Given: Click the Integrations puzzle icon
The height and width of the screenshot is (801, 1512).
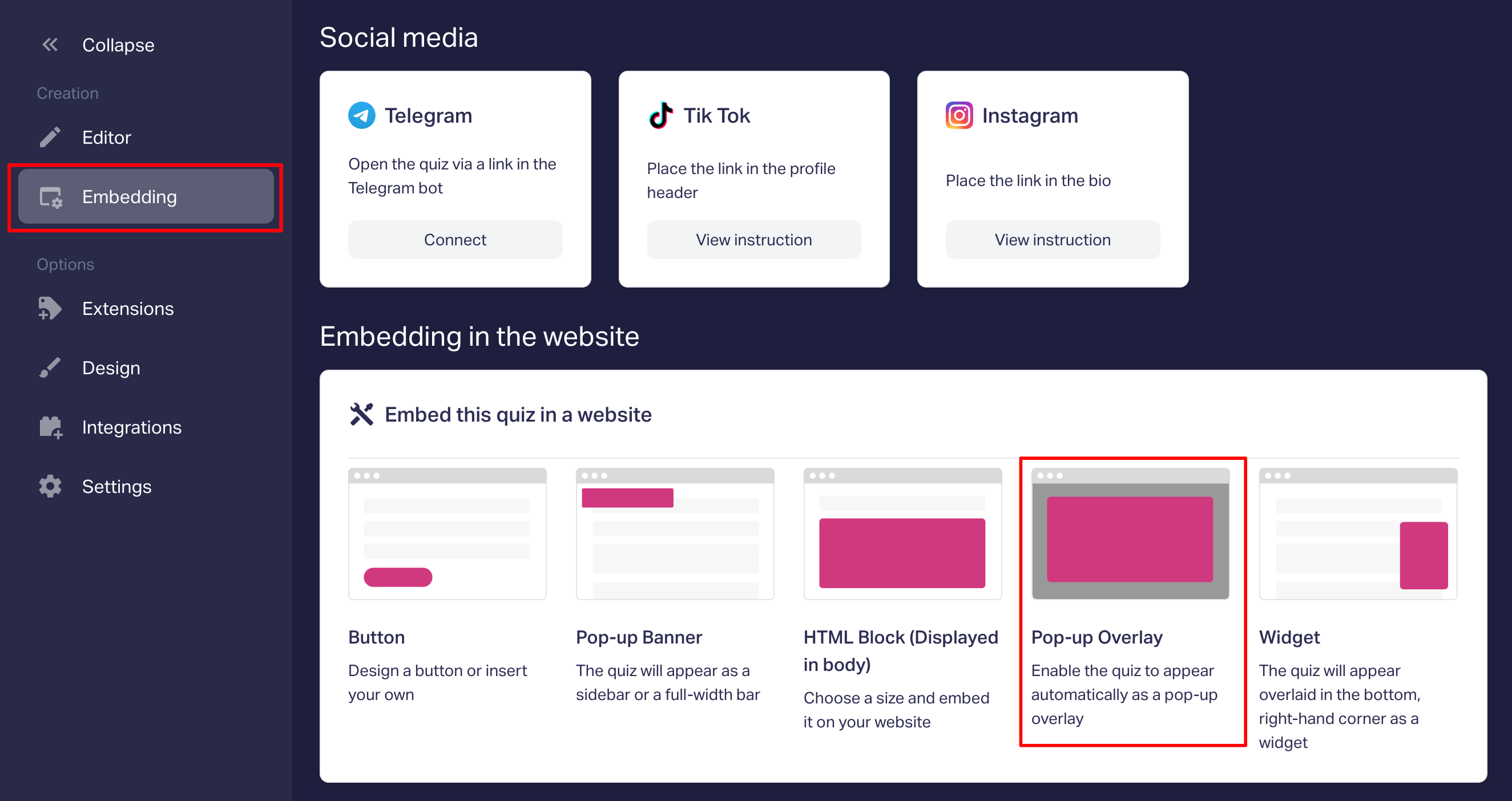Looking at the screenshot, I should 50,427.
